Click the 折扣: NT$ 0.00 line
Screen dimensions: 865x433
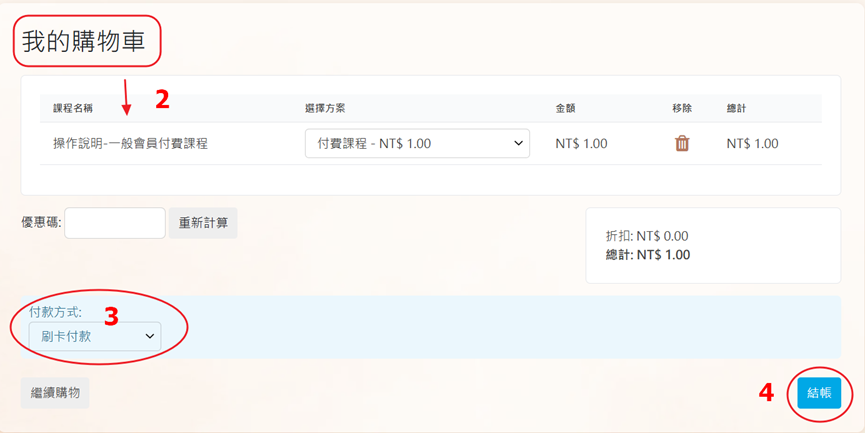coord(647,236)
